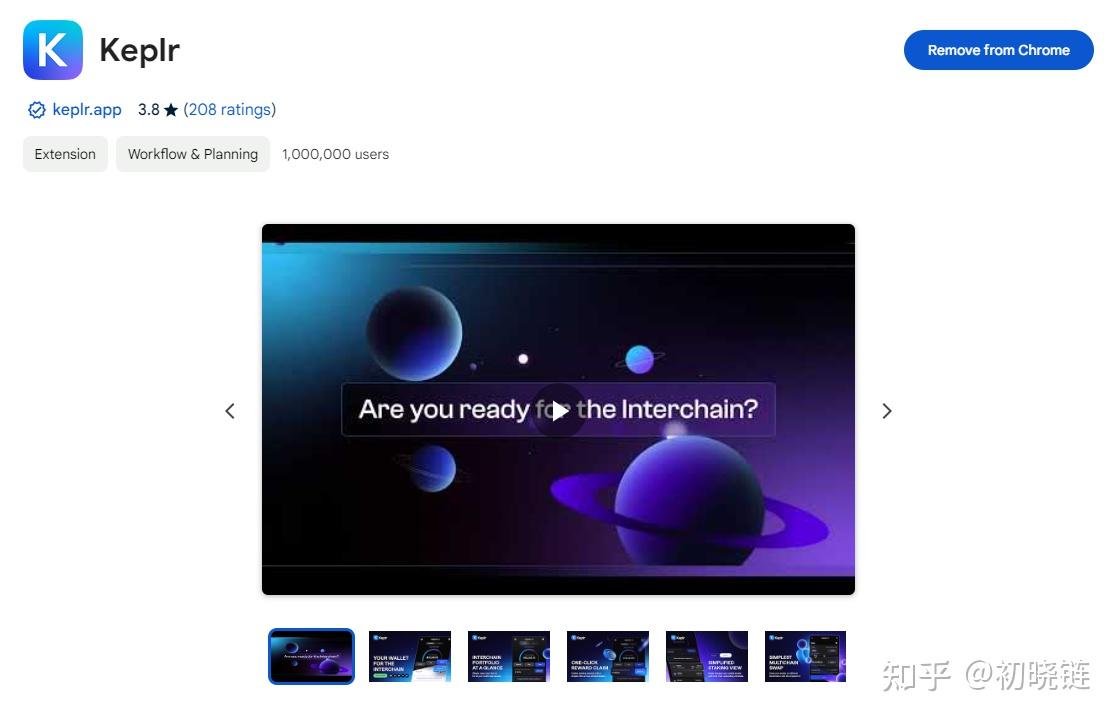Go to the previous screenshot with left arrow
Image resolution: width=1119 pixels, height=722 pixels.
point(230,411)
